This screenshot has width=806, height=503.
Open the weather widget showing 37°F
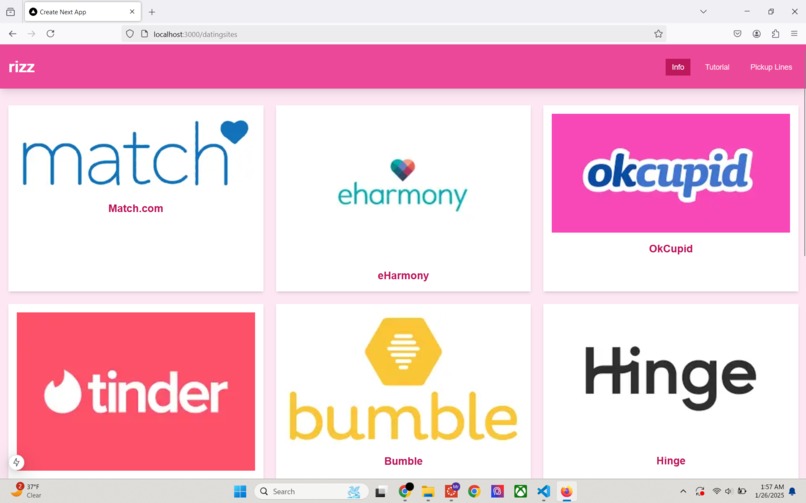pyautogui.click(x=27, y=491)
